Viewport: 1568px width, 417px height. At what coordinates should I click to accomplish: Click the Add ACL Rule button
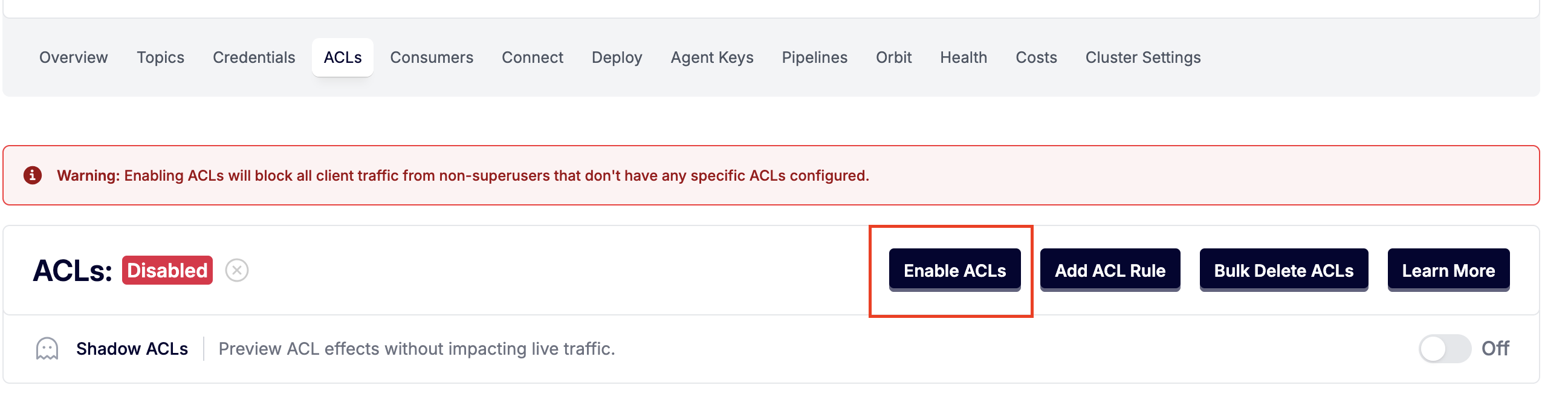[1110, 270]
